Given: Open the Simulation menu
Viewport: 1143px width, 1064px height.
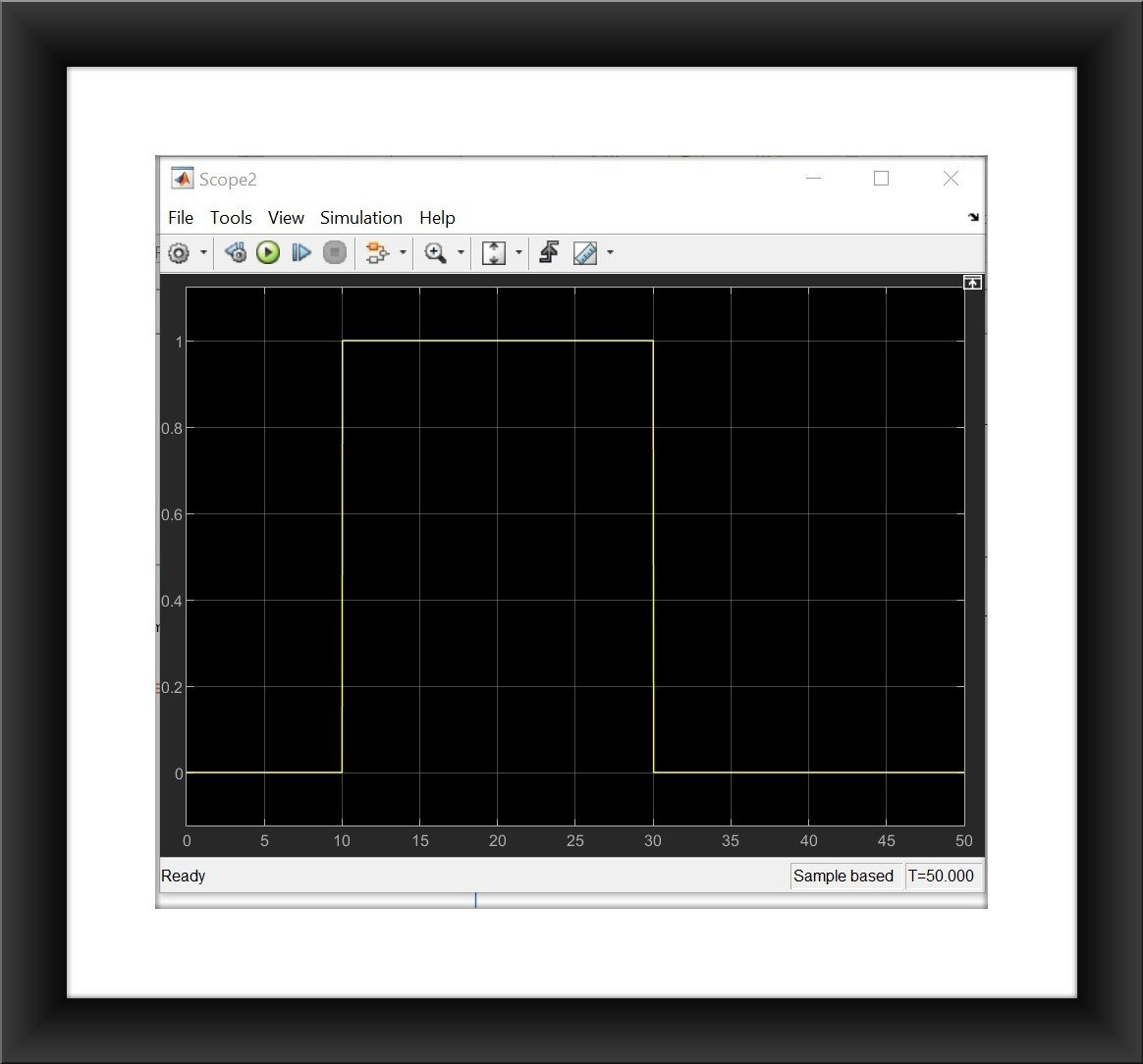Looking at the screenshot, I should point(360,218).
